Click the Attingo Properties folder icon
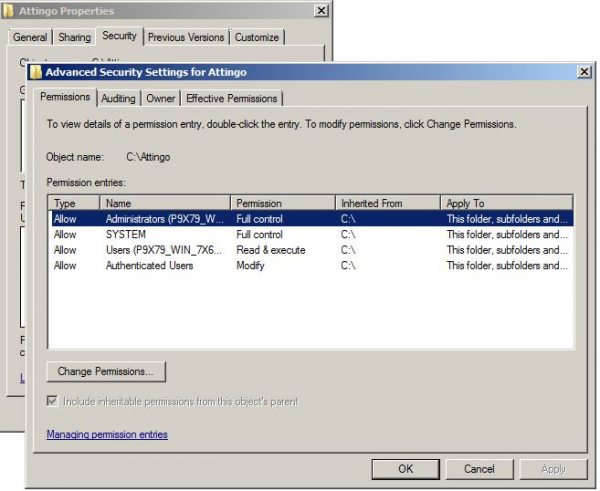This screenshot has height=491, width=600. click(x=10, y=9)
